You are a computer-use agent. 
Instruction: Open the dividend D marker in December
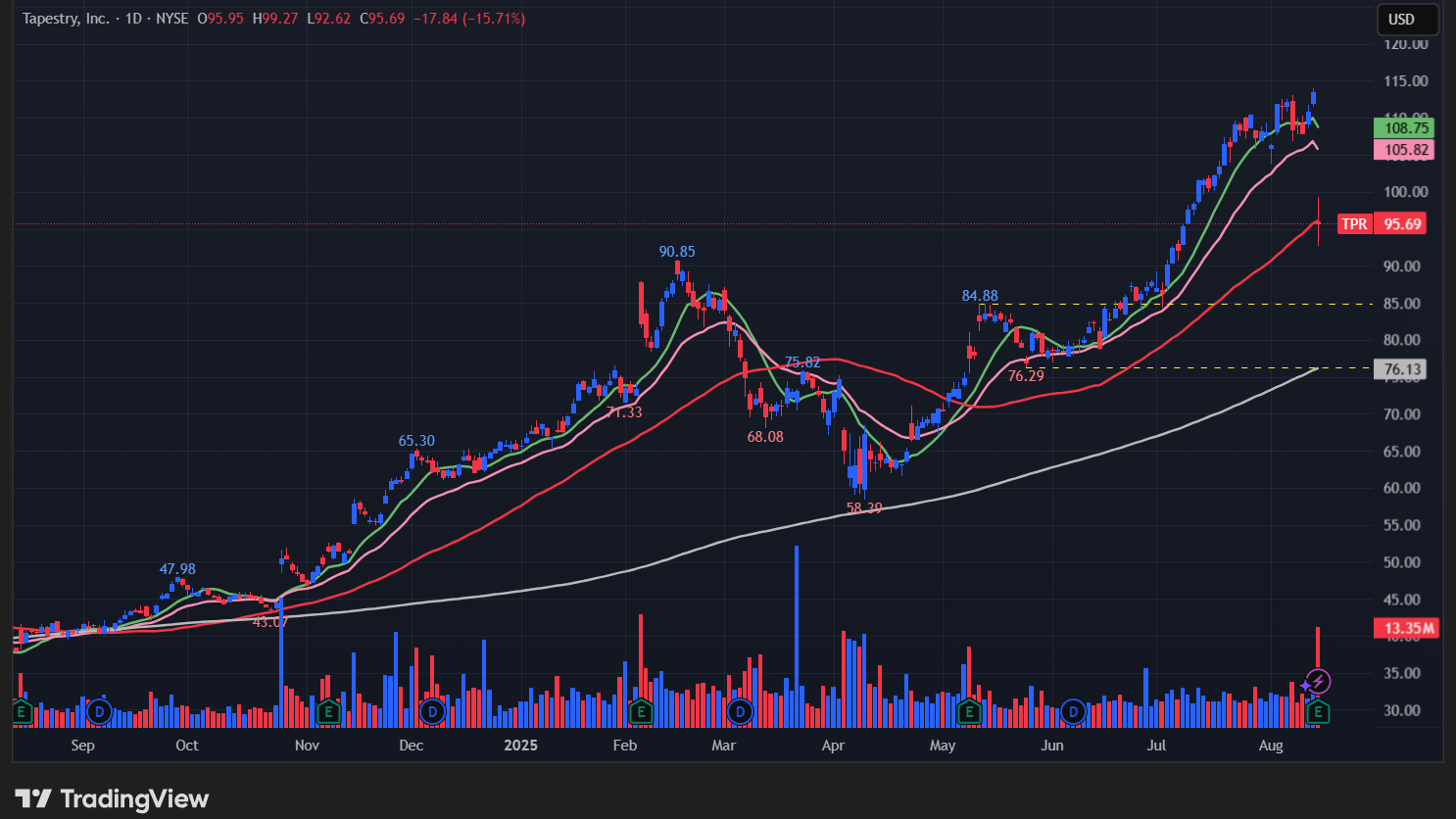point(432,712)
